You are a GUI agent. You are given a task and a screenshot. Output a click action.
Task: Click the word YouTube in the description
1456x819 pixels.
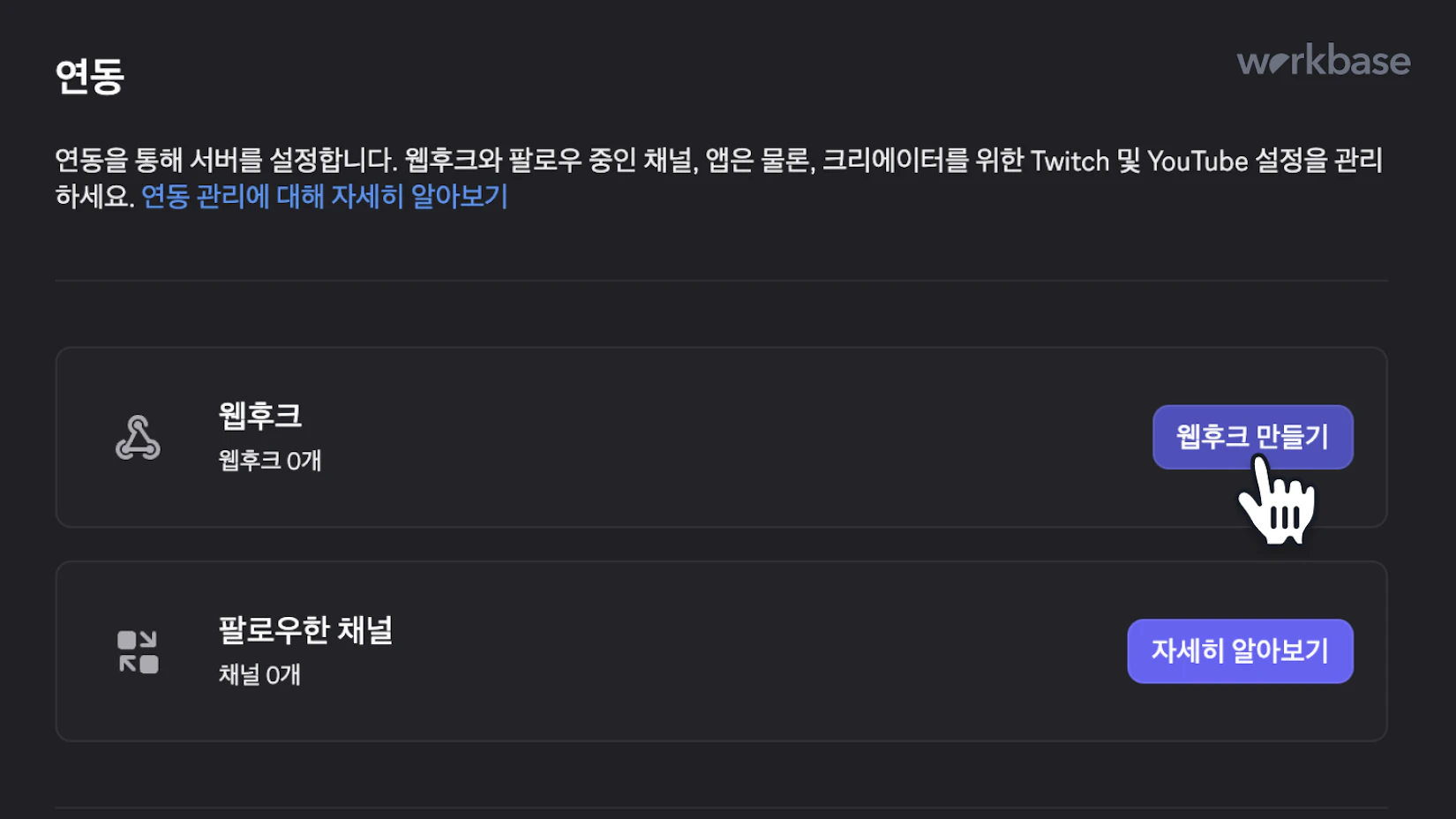coord(1197,162)
